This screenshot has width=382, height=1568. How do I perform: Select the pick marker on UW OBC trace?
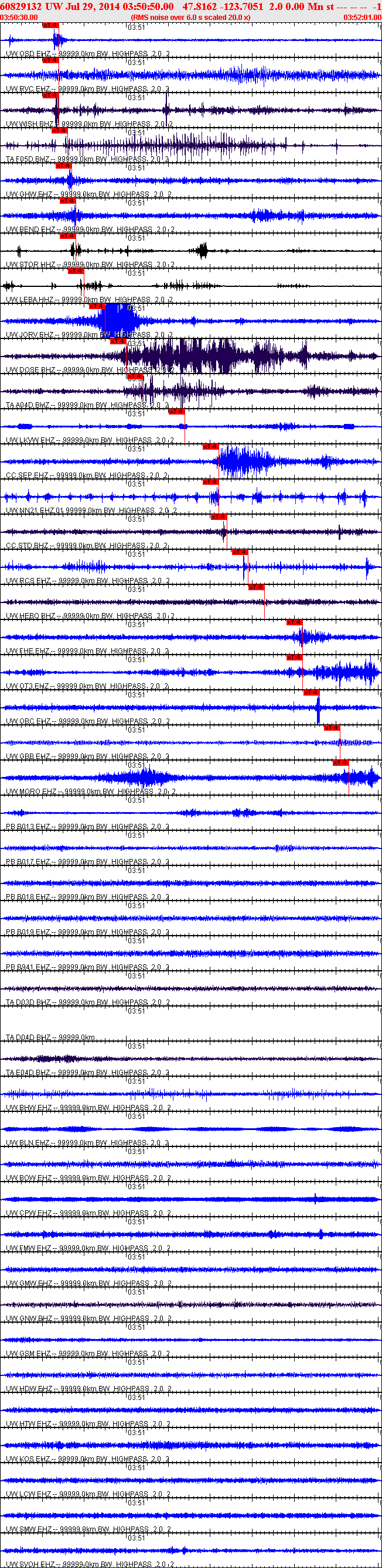click(311, 693)
